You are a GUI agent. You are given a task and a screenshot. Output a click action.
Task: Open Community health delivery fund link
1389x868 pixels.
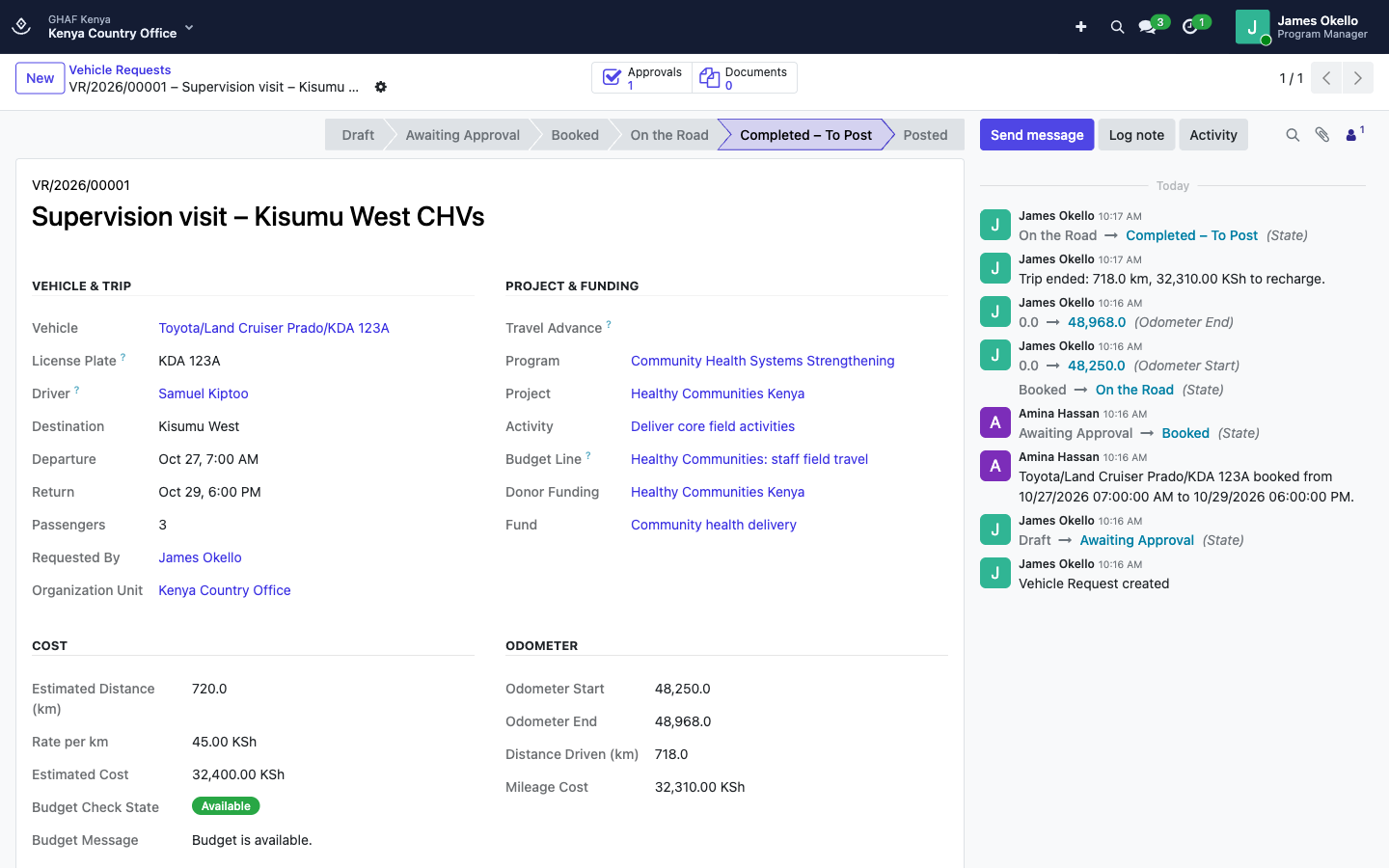tap(714, 525)
